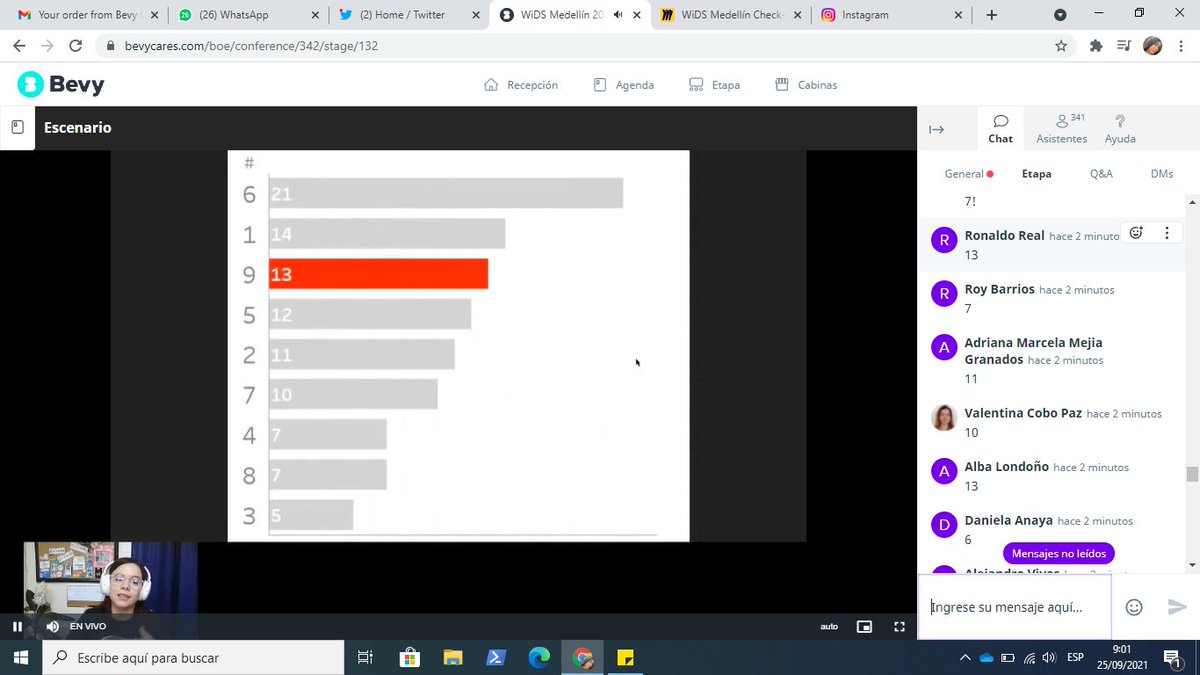Open the Ayuda tab
The image size is (1200, 675).
point(1120,129)
